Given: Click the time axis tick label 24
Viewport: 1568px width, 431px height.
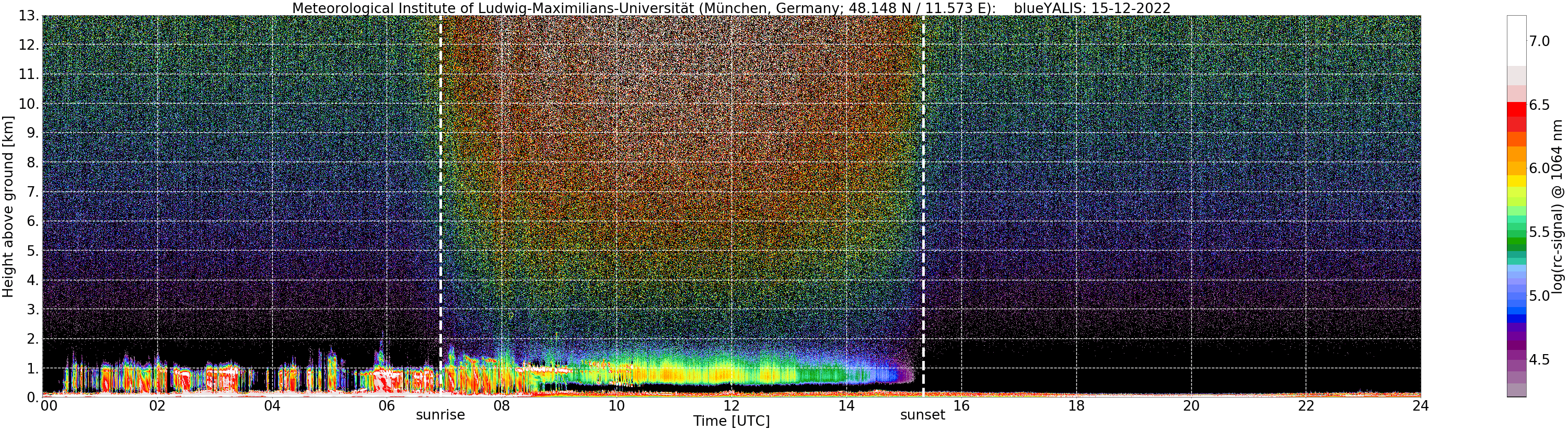Looking at the screenshot, I should 1421,406.
